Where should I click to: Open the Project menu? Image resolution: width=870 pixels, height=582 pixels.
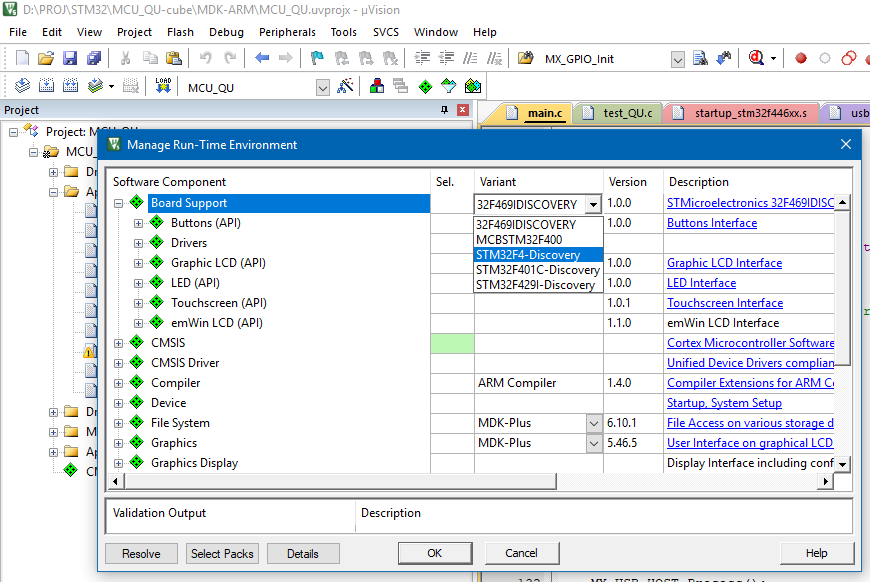pyautogui.click(x=134, y=32)
